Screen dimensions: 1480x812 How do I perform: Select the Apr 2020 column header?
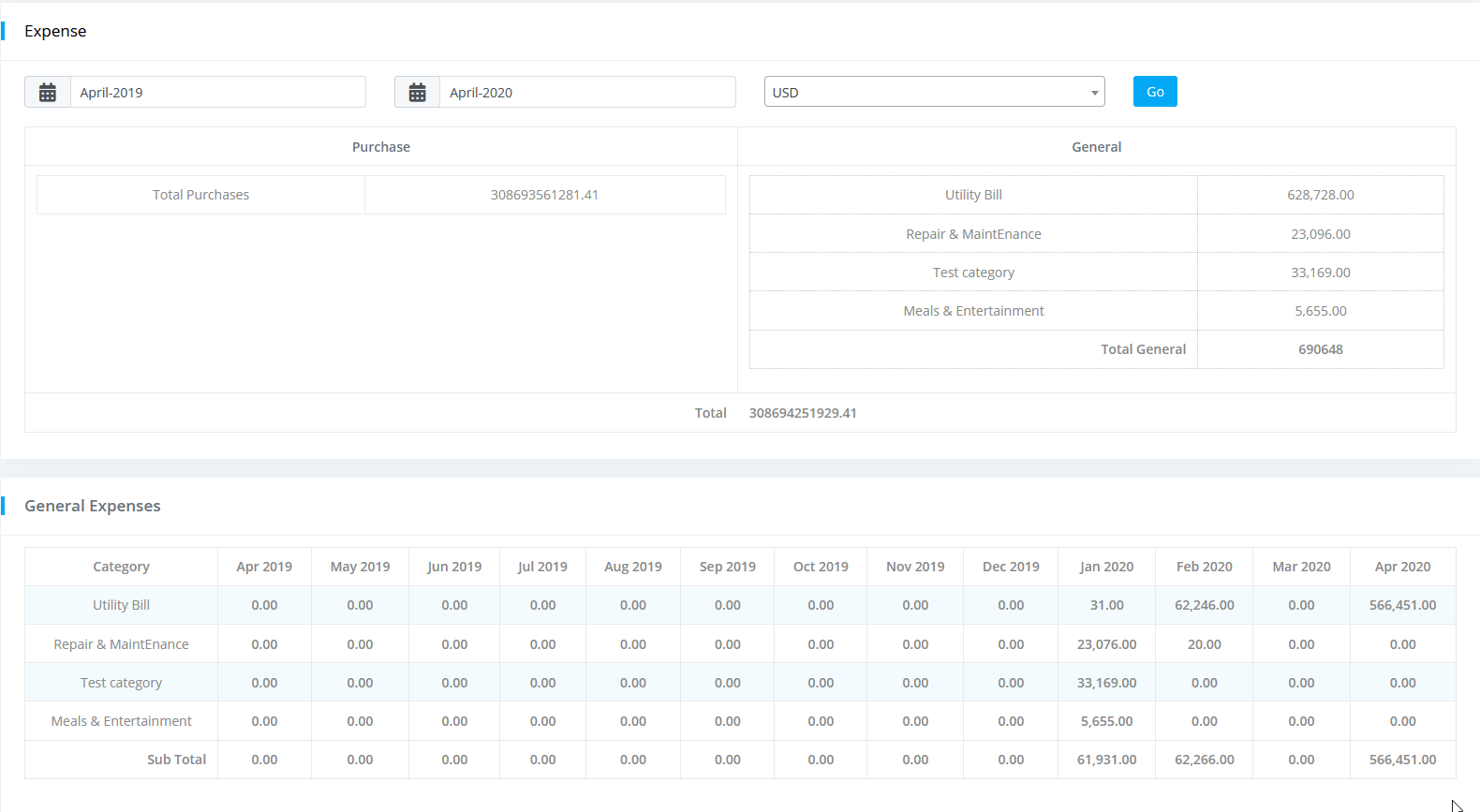[x=1402, y=567]
